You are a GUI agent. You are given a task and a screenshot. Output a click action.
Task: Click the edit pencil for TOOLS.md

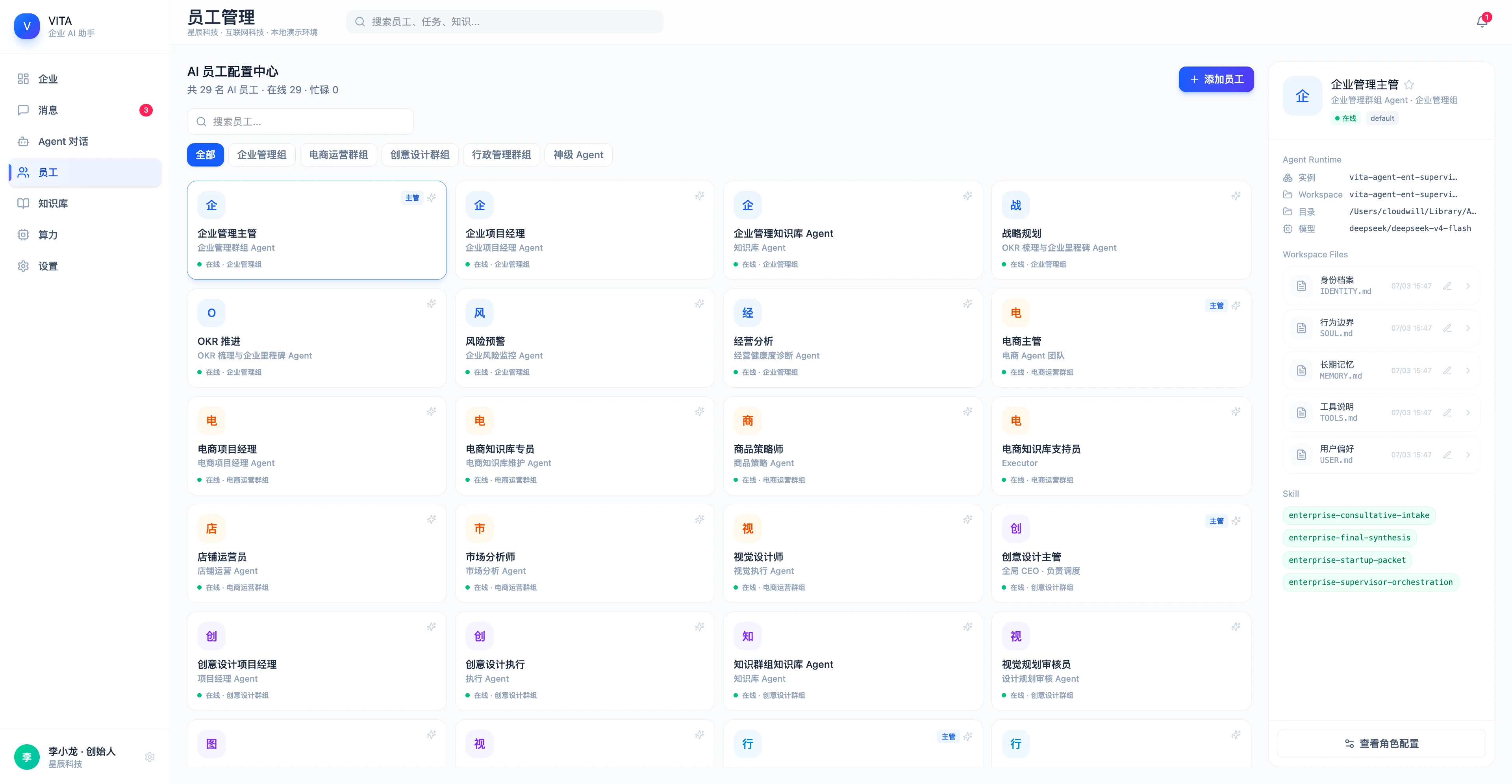coord(1447,412)
